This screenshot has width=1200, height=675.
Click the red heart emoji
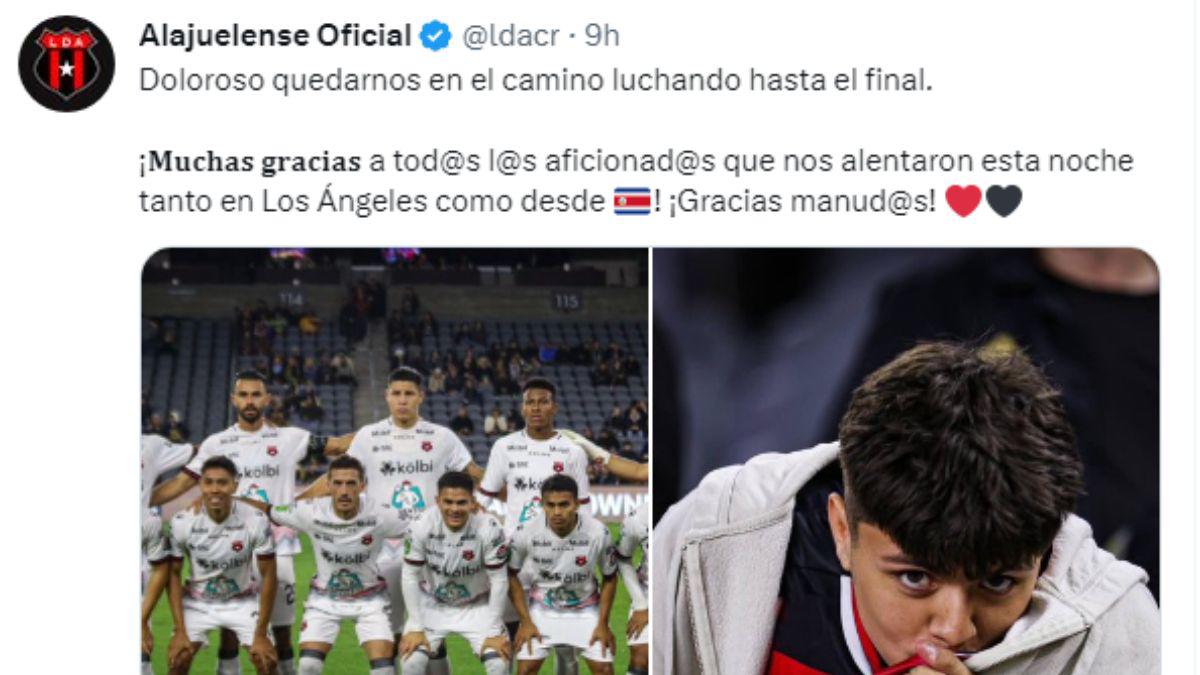(964, 202)
